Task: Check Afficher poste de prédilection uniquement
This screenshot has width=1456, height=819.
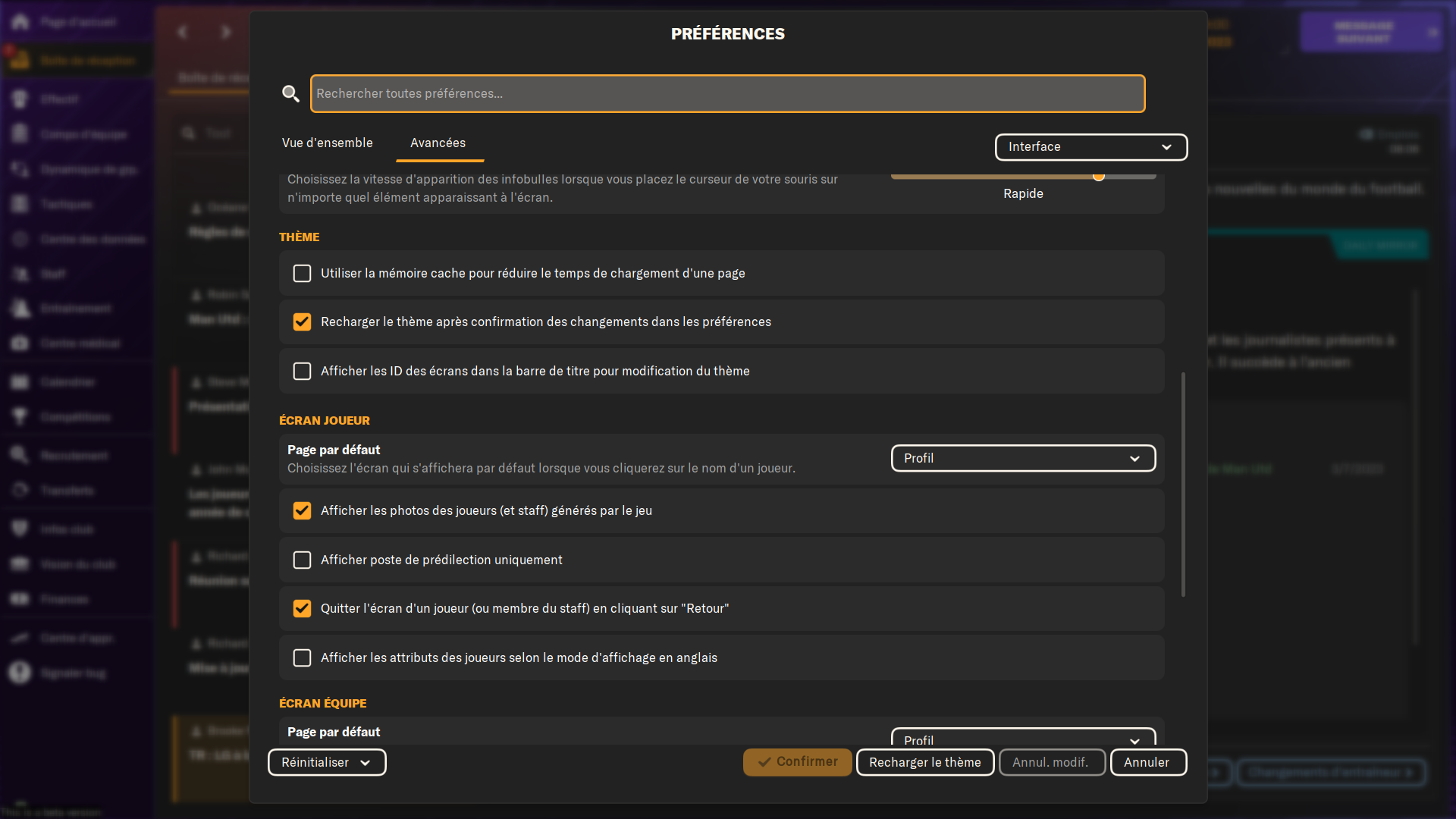Action: coord(302,560)
